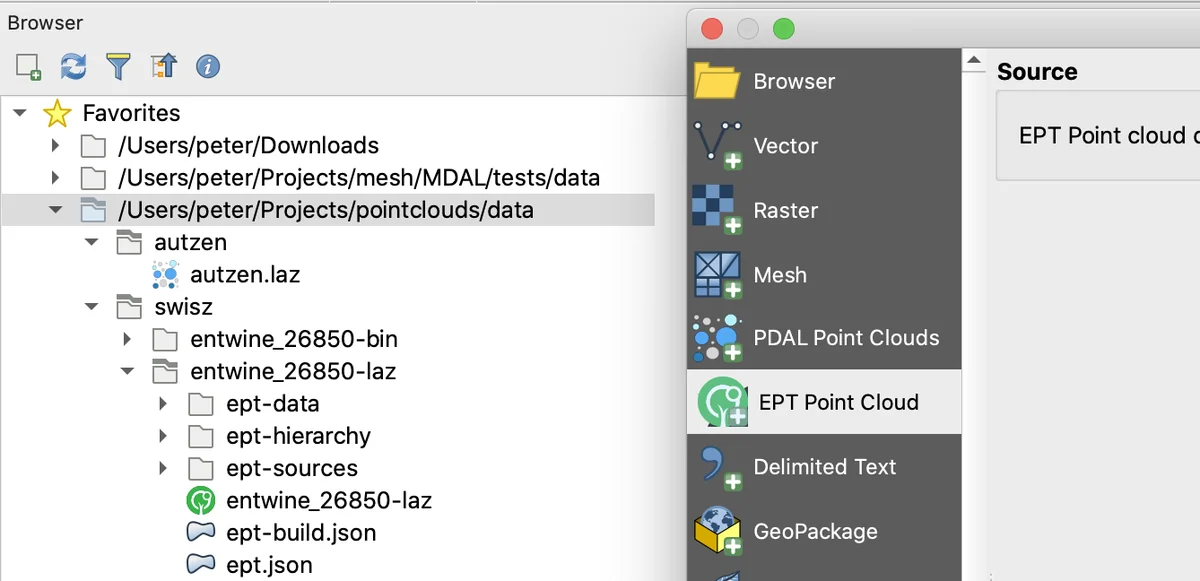Image resolution: width=1200 pixels, height=581 pixels.
Task: Open the GeoPackage source tab
Action: [815, 532]
